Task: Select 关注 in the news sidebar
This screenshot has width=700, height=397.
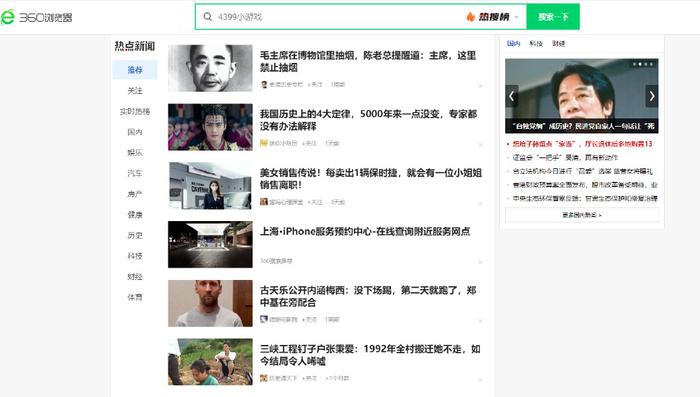Action: [135, 91]
